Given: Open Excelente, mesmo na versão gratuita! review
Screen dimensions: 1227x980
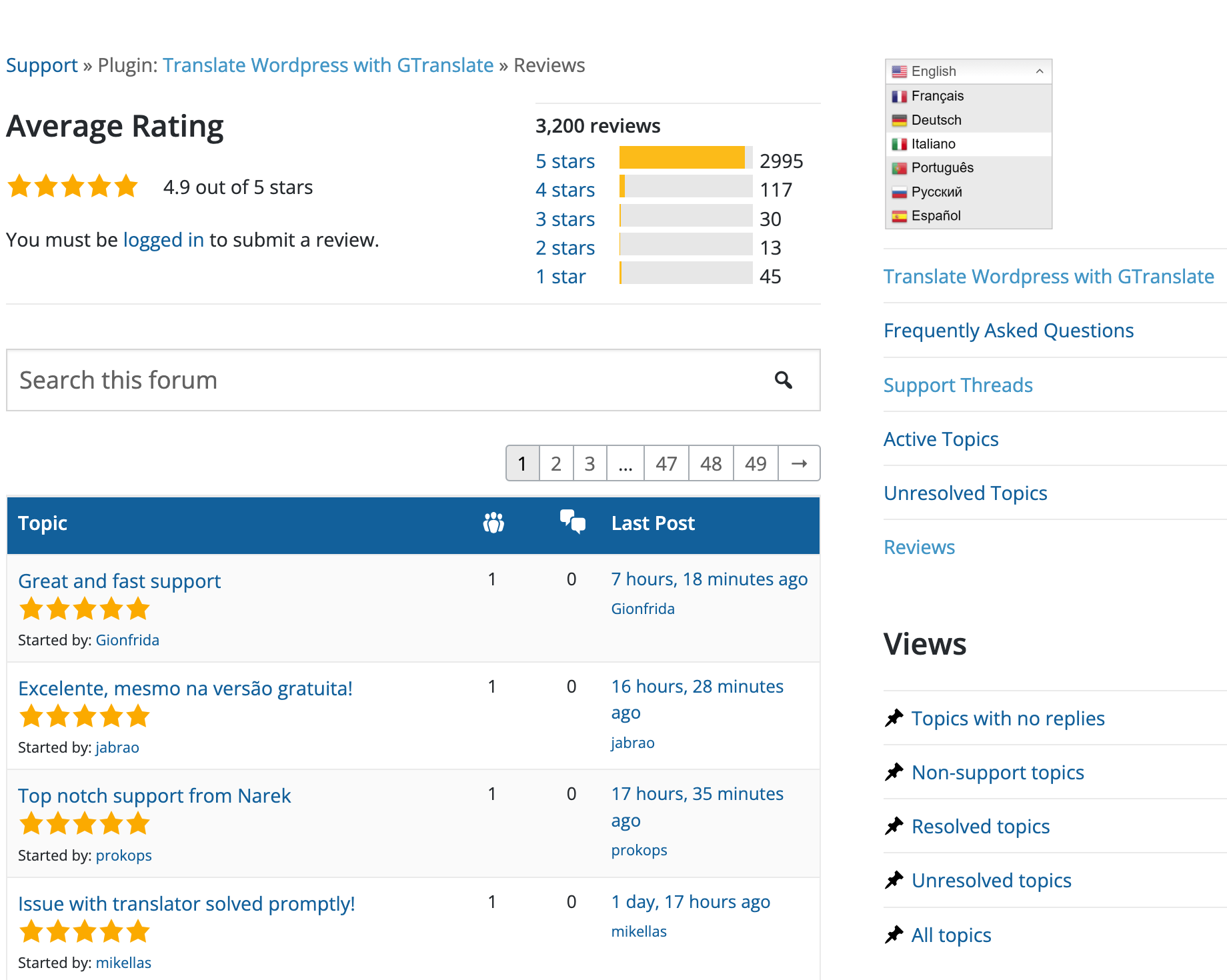Looking at the screenshot, I should pyautogui.click(x=185, y=689).
